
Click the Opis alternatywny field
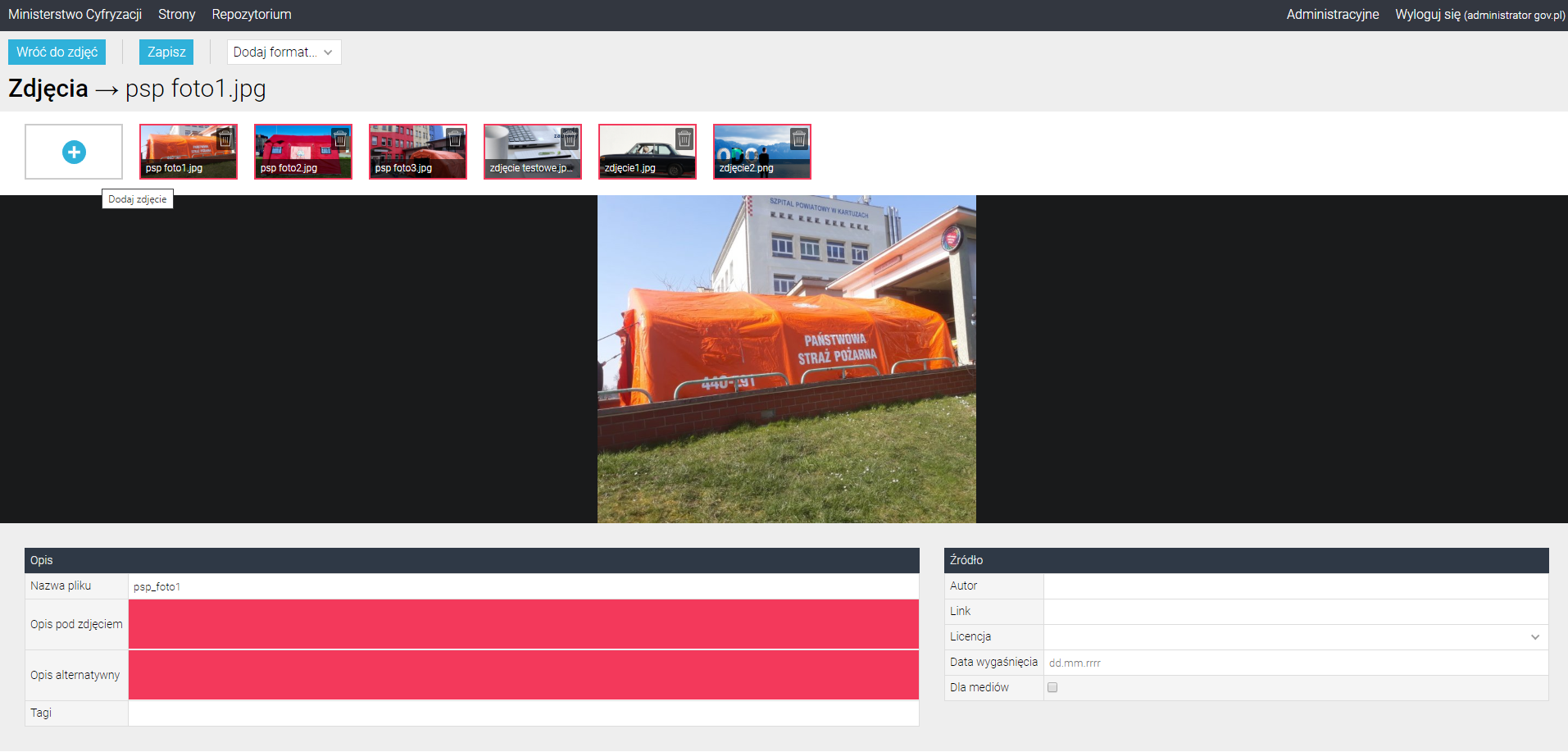[523, 675]
